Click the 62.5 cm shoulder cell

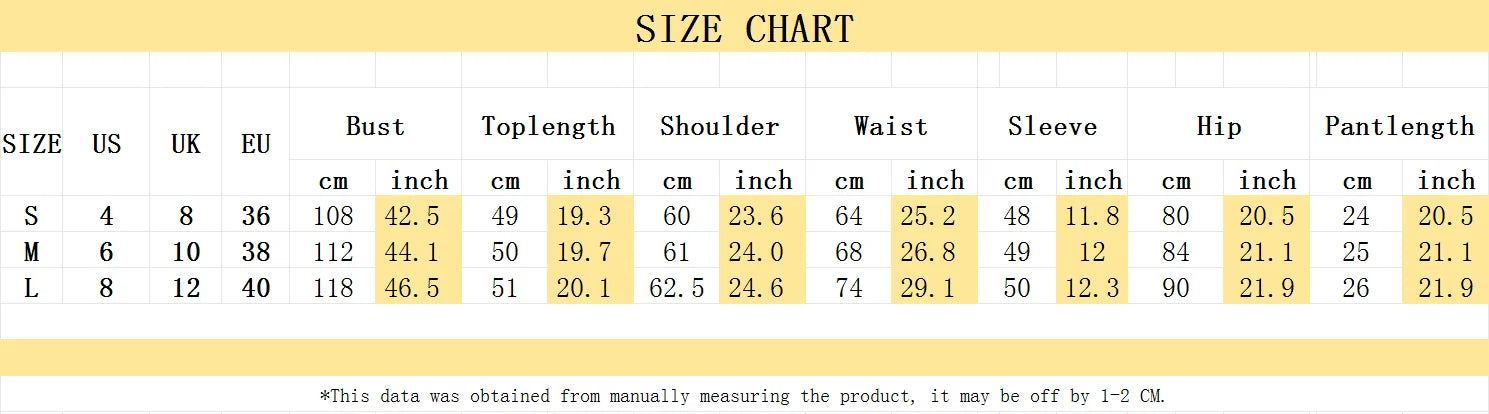[677, 289]
